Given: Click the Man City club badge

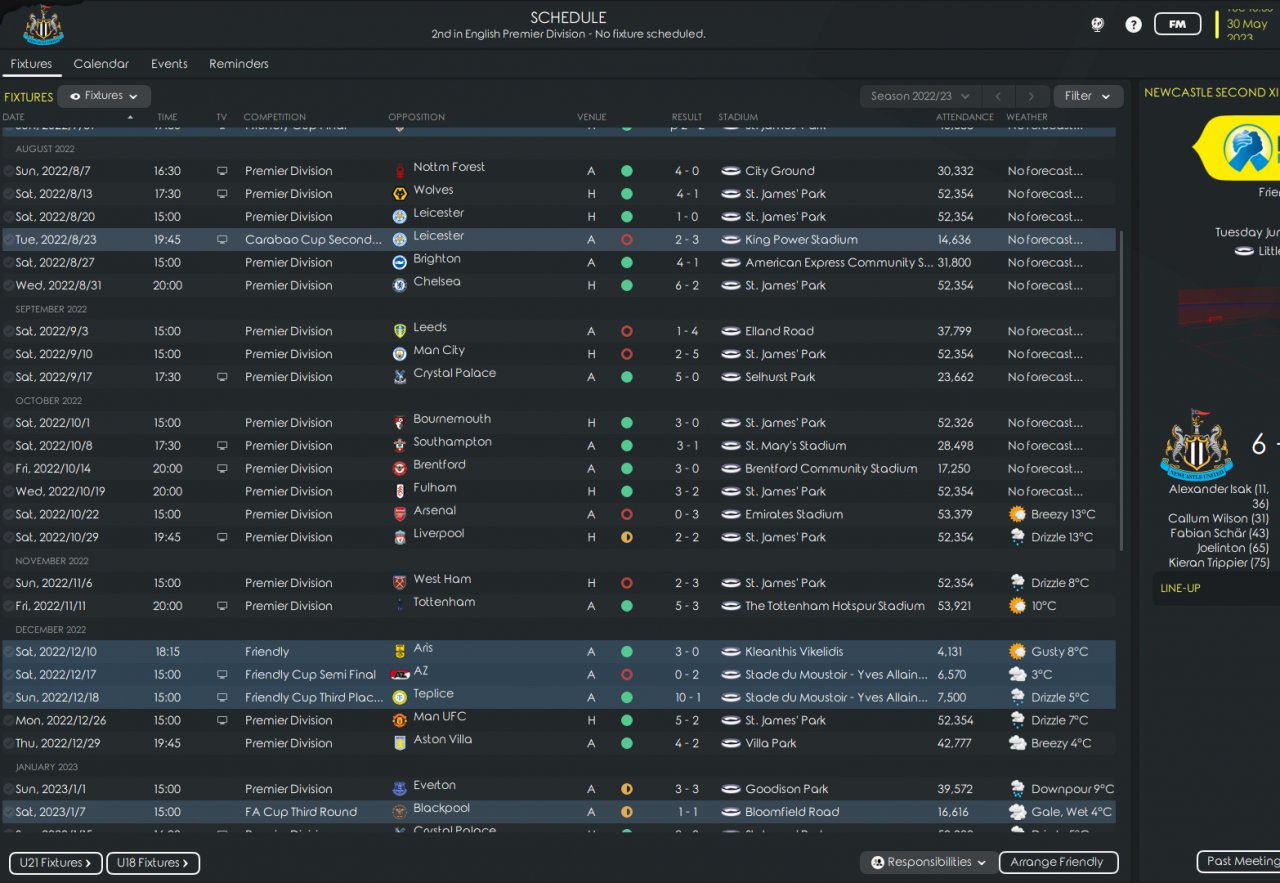Looking at the screenshot, I should point(400,354).
